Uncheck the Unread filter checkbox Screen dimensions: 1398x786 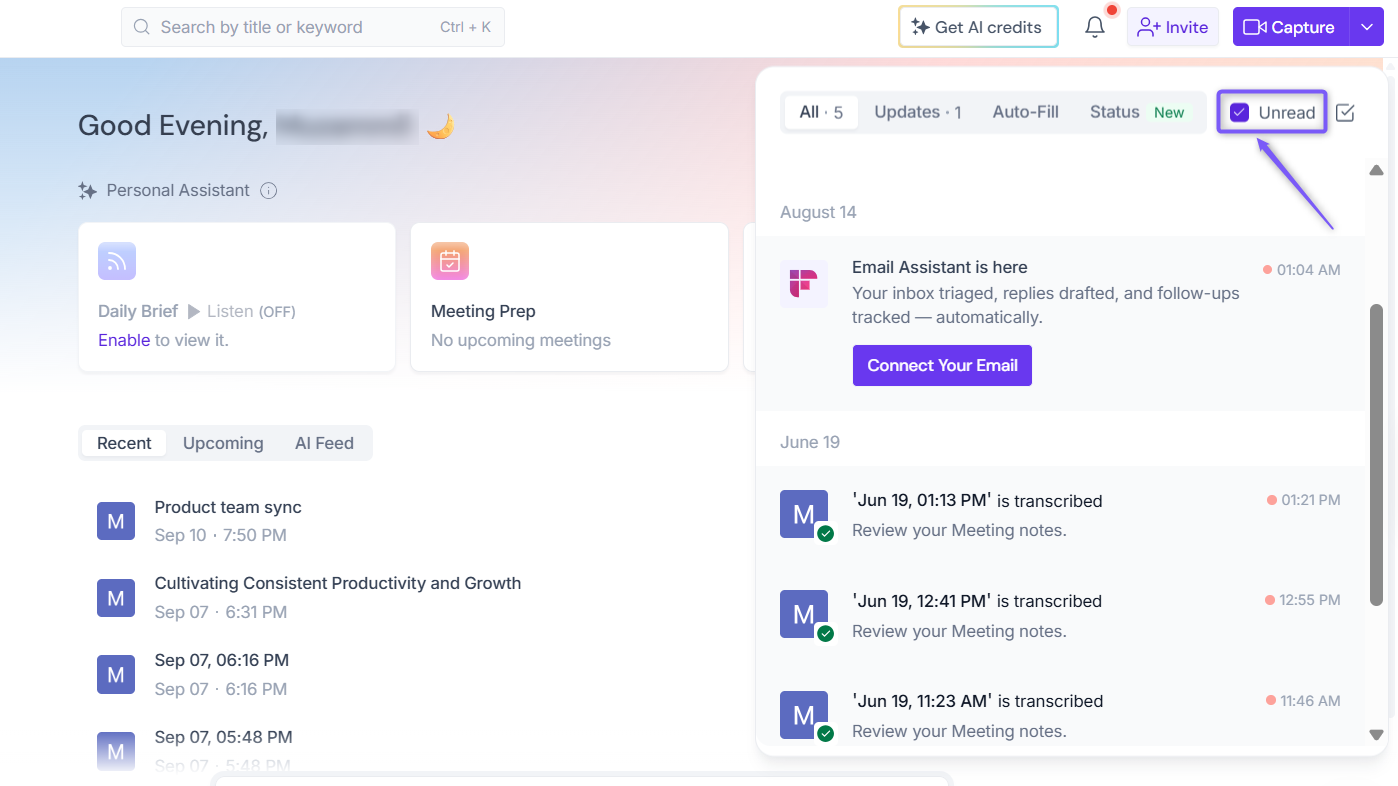[1239, 113]
